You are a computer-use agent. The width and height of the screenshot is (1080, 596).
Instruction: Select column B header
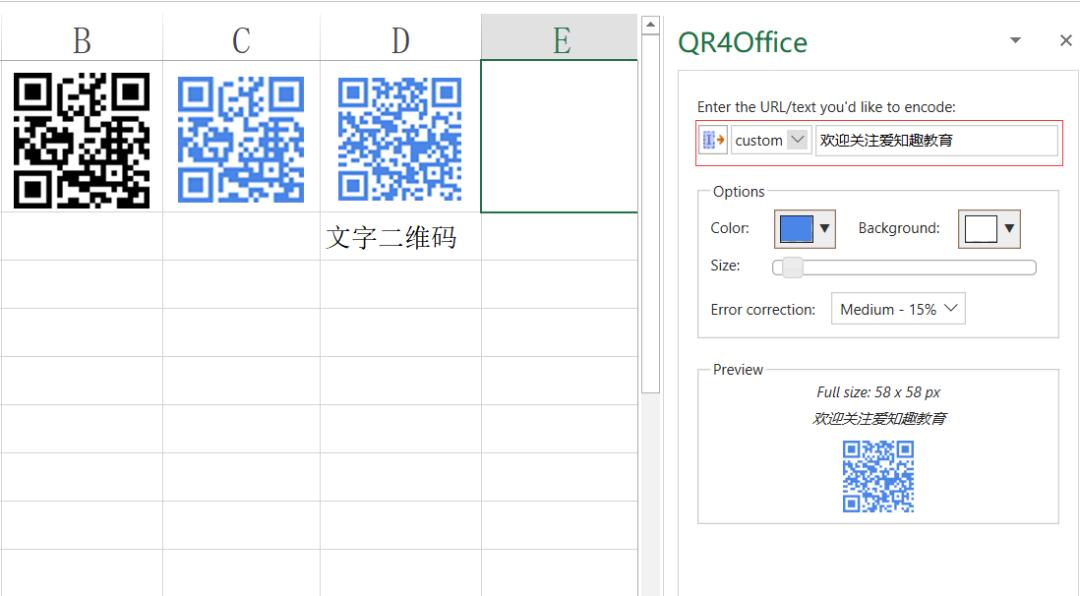pyautogui.click(x=82, y=40)
